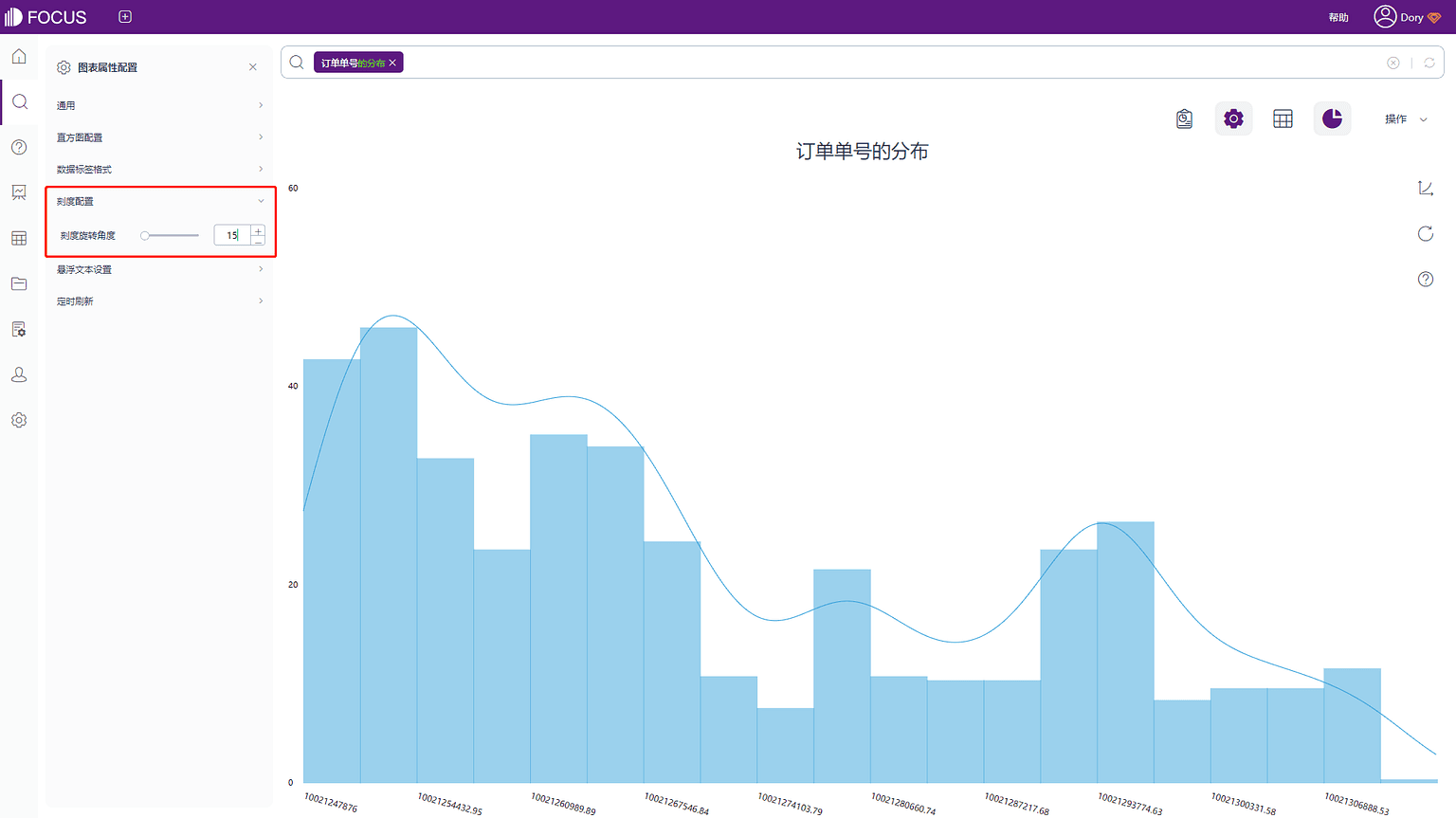
Task: Click the 帮助 link in header
Action: pos(1338,17)
